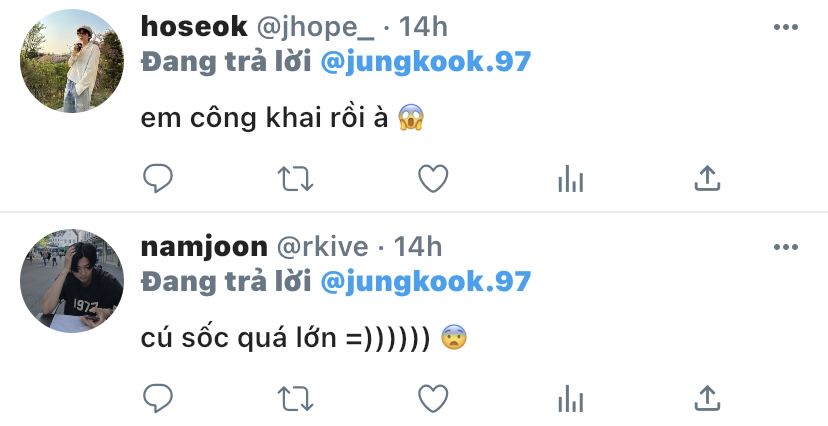Image resolution: width=828 pixels, height=426 pixels.
Task: View analytics for hoseok's tweet
Action: point(570,178)
